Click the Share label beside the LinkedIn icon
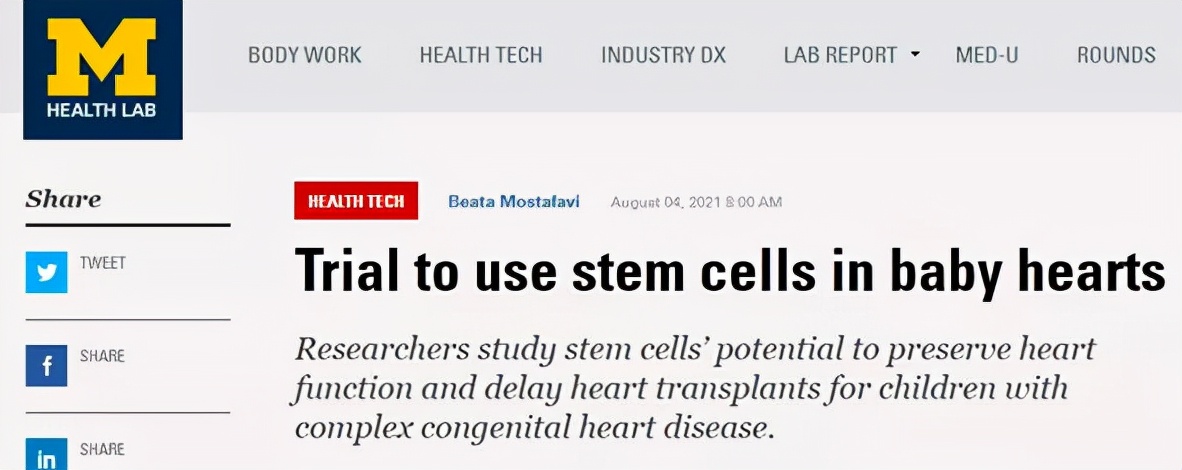The height and width of the screenshot is (470, 1182). [102, 448]
